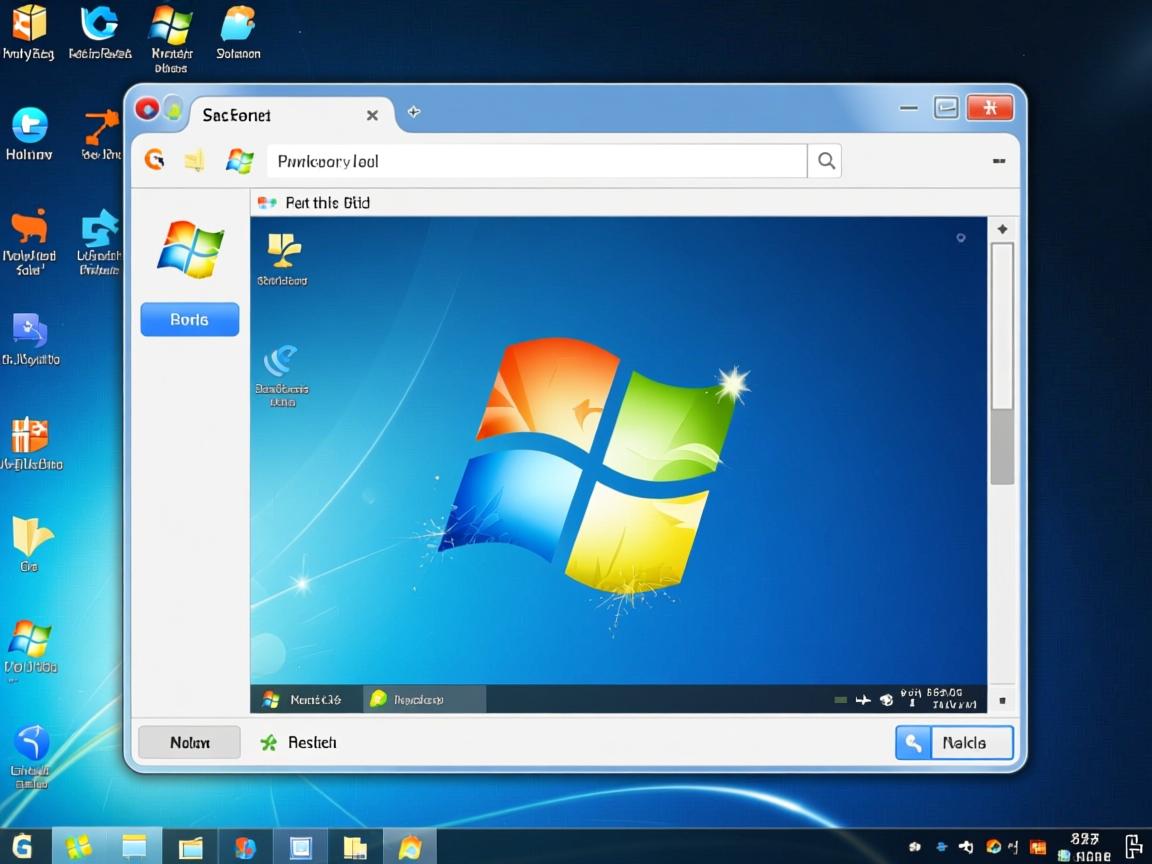Click the yellow folder icon beside address bar
The width and height of the screenshot is (1152, 864).
point(195,160)
